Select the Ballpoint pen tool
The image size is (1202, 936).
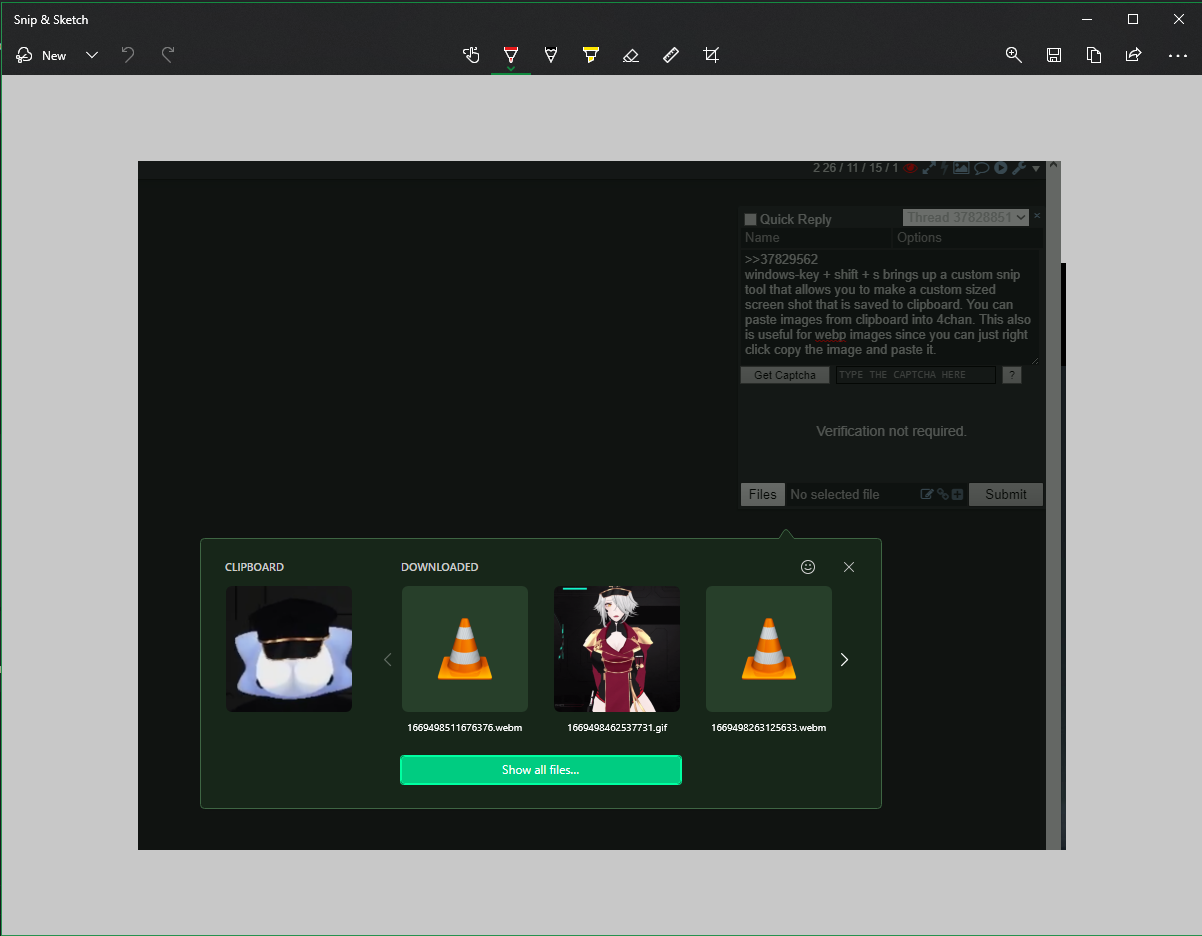coord(511,55)
